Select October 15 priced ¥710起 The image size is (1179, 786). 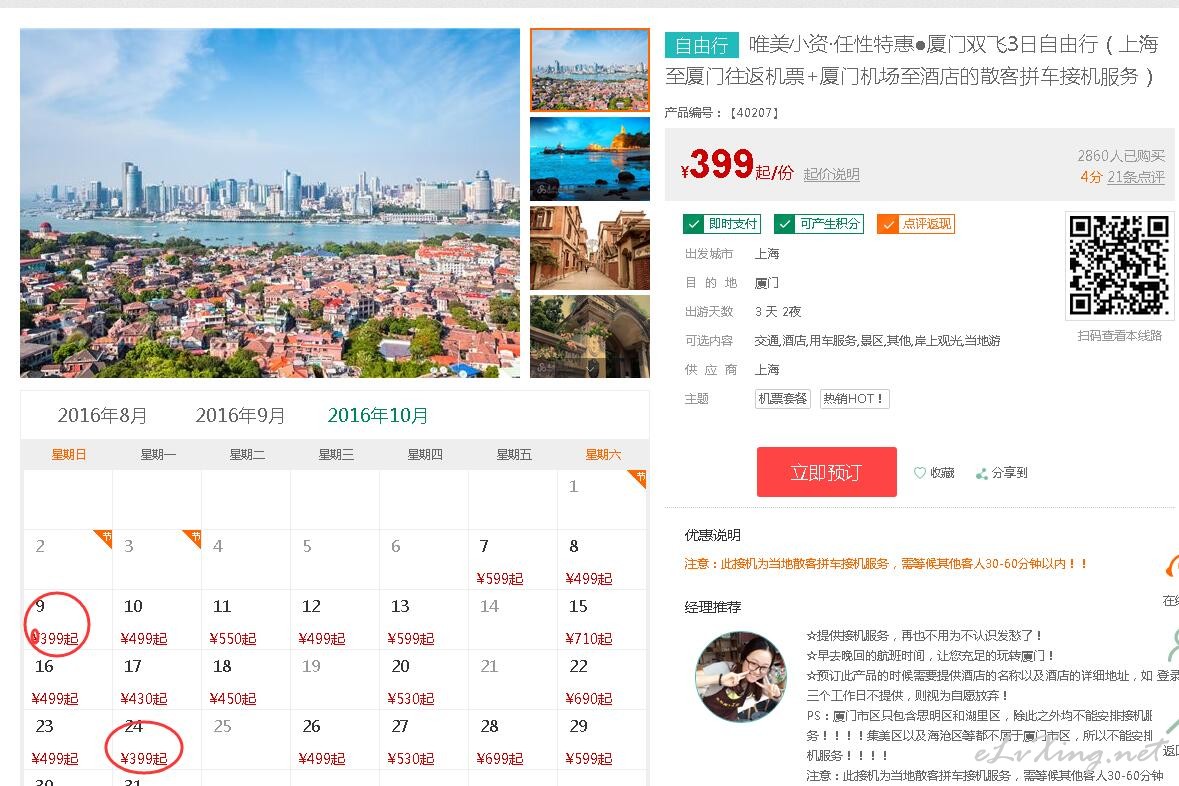[602, 620]
